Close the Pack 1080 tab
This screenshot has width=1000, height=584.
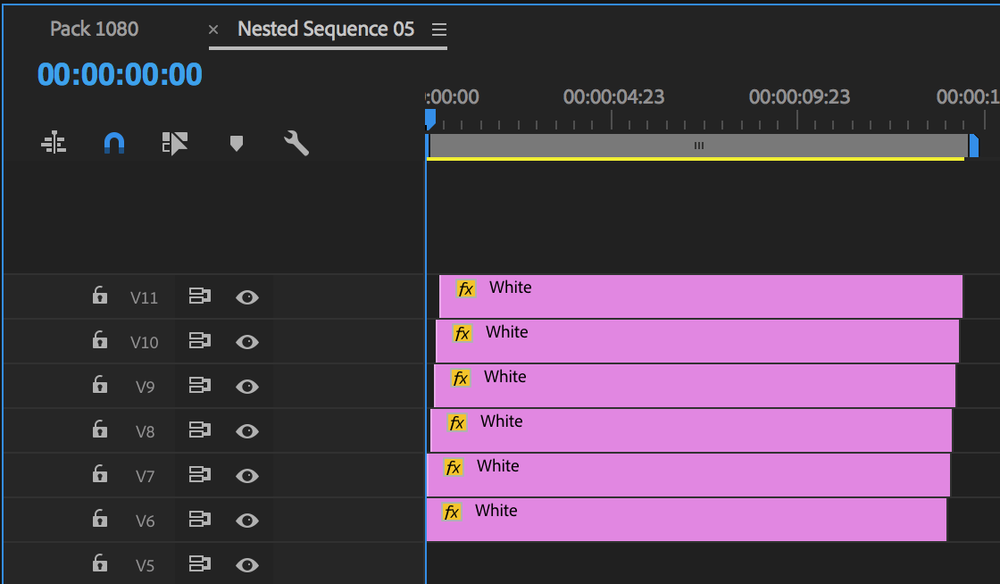(x=213, y=31)
